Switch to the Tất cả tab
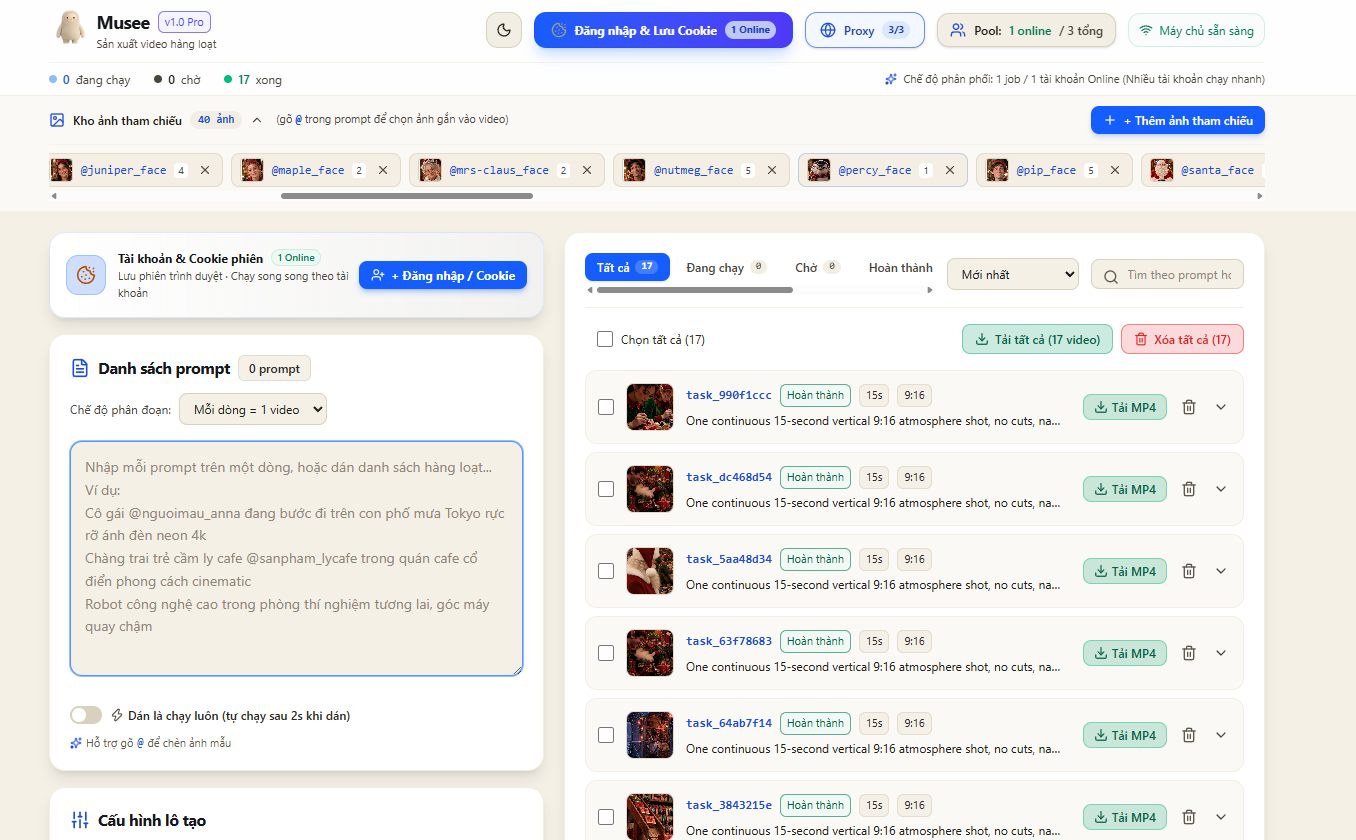Screen dimensions: 1356x840 627,267
